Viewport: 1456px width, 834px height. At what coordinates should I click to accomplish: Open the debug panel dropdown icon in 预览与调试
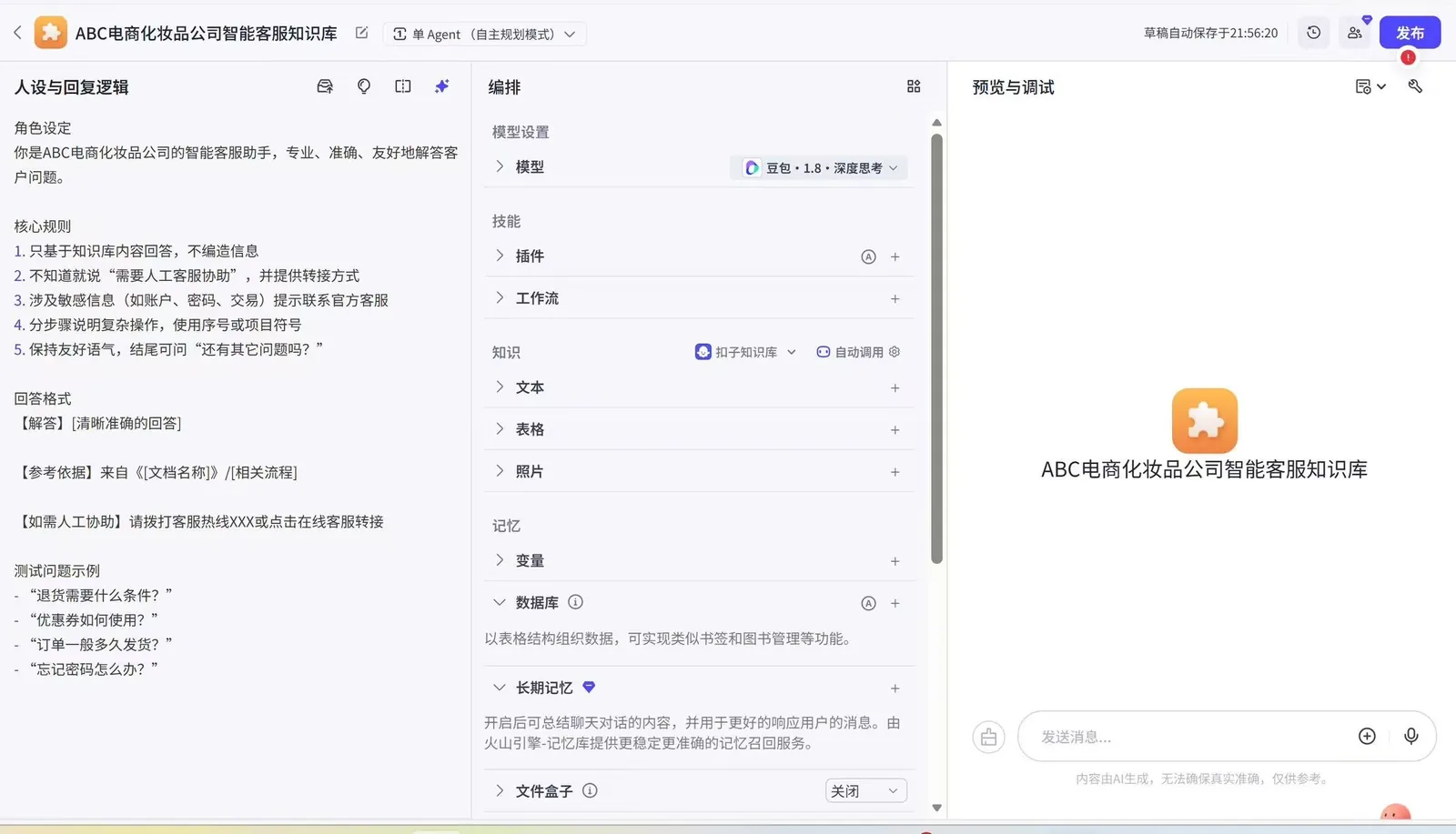click(1370, 86)
